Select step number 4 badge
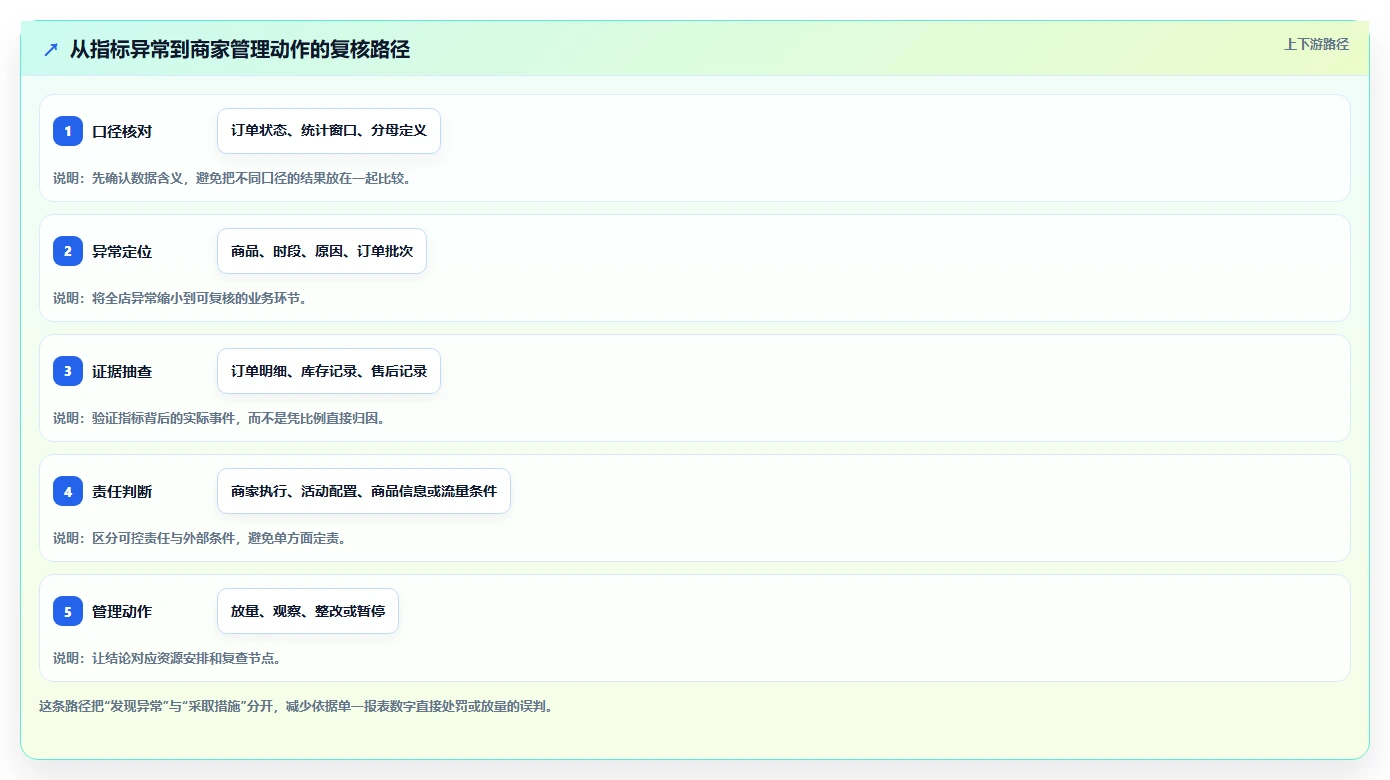Image resolution: width=1390 pixels, height=780 pixels. pos(68,491)
